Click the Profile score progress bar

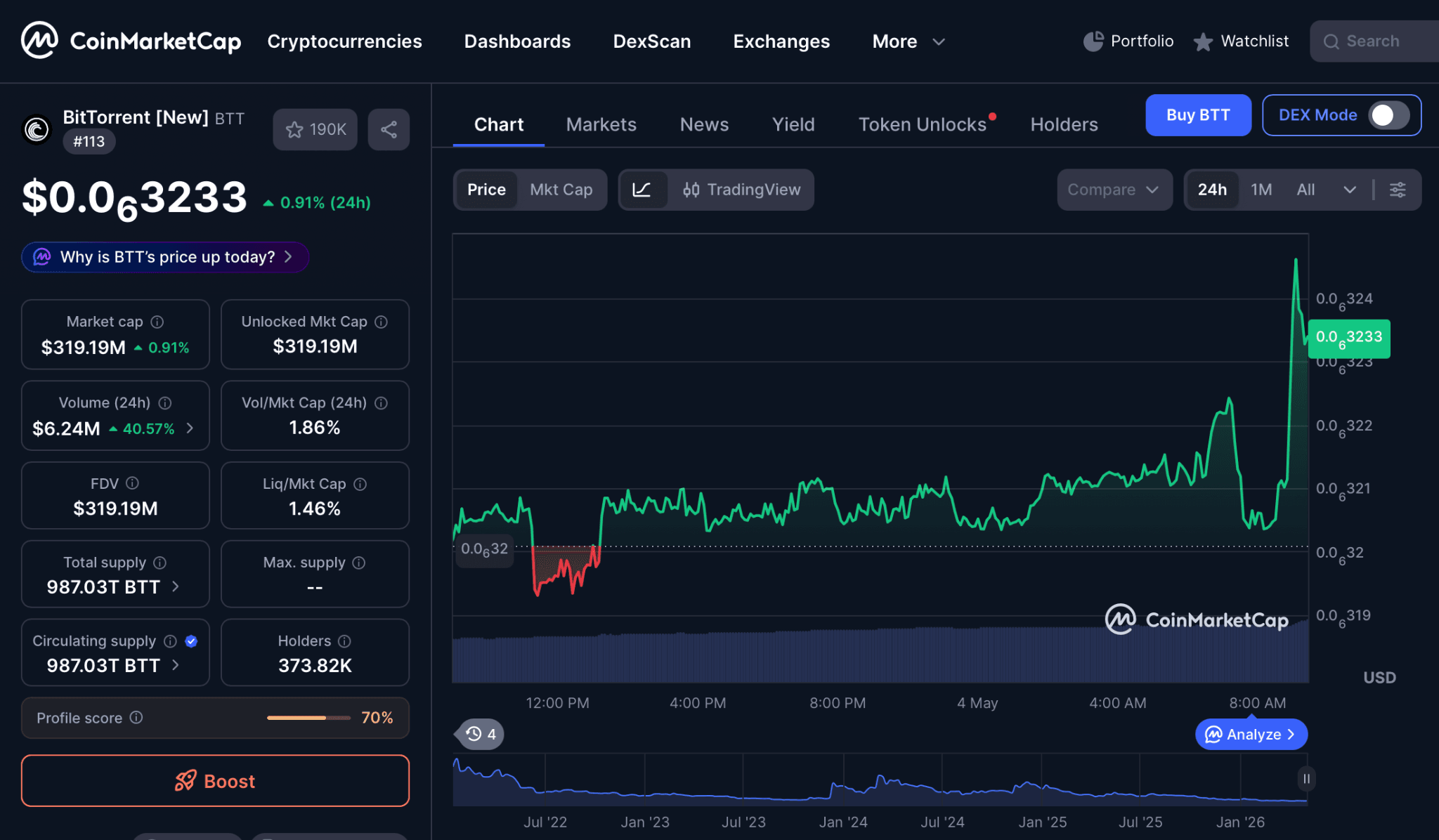tap(308, 718)
